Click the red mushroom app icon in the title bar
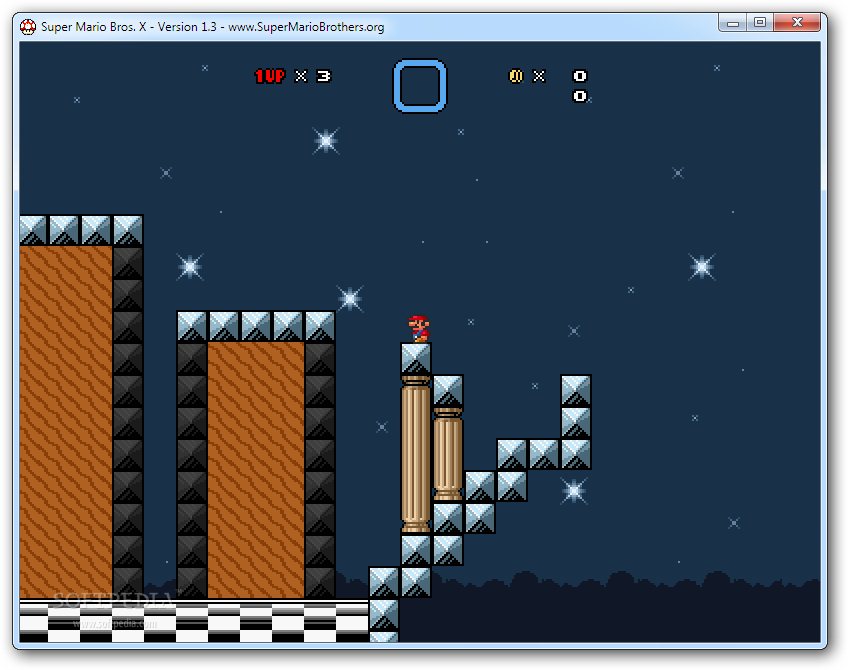 point(28,26)
